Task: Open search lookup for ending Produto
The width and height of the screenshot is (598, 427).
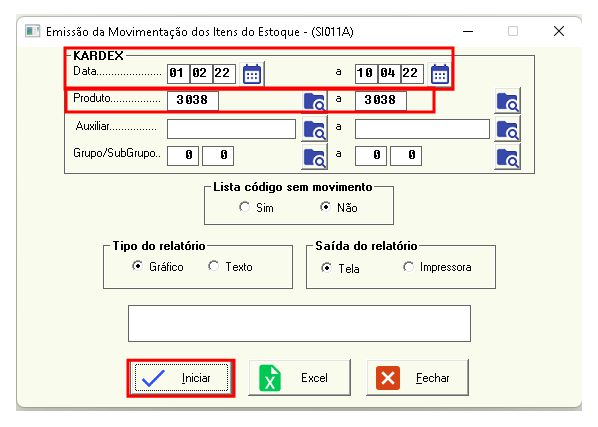Action: point(508,101)
